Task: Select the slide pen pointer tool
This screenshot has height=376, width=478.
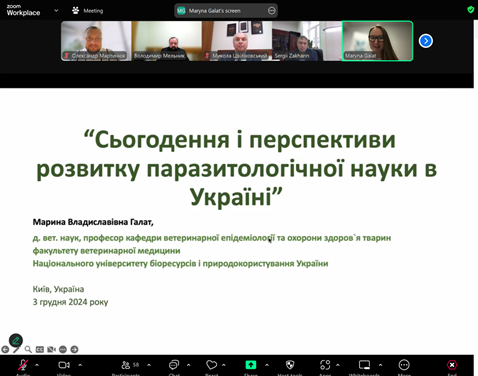Action: (x=16, y=349)
